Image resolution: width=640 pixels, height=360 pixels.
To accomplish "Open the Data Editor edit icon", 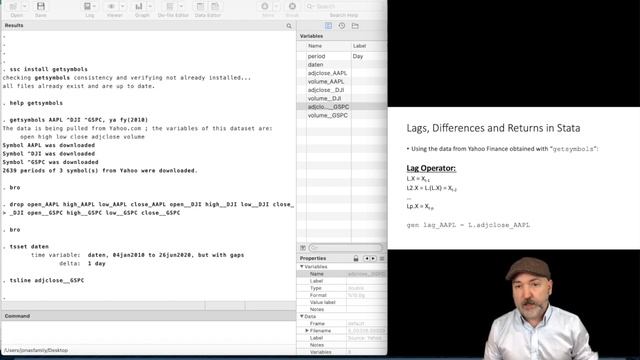I will tap(200, 6).
